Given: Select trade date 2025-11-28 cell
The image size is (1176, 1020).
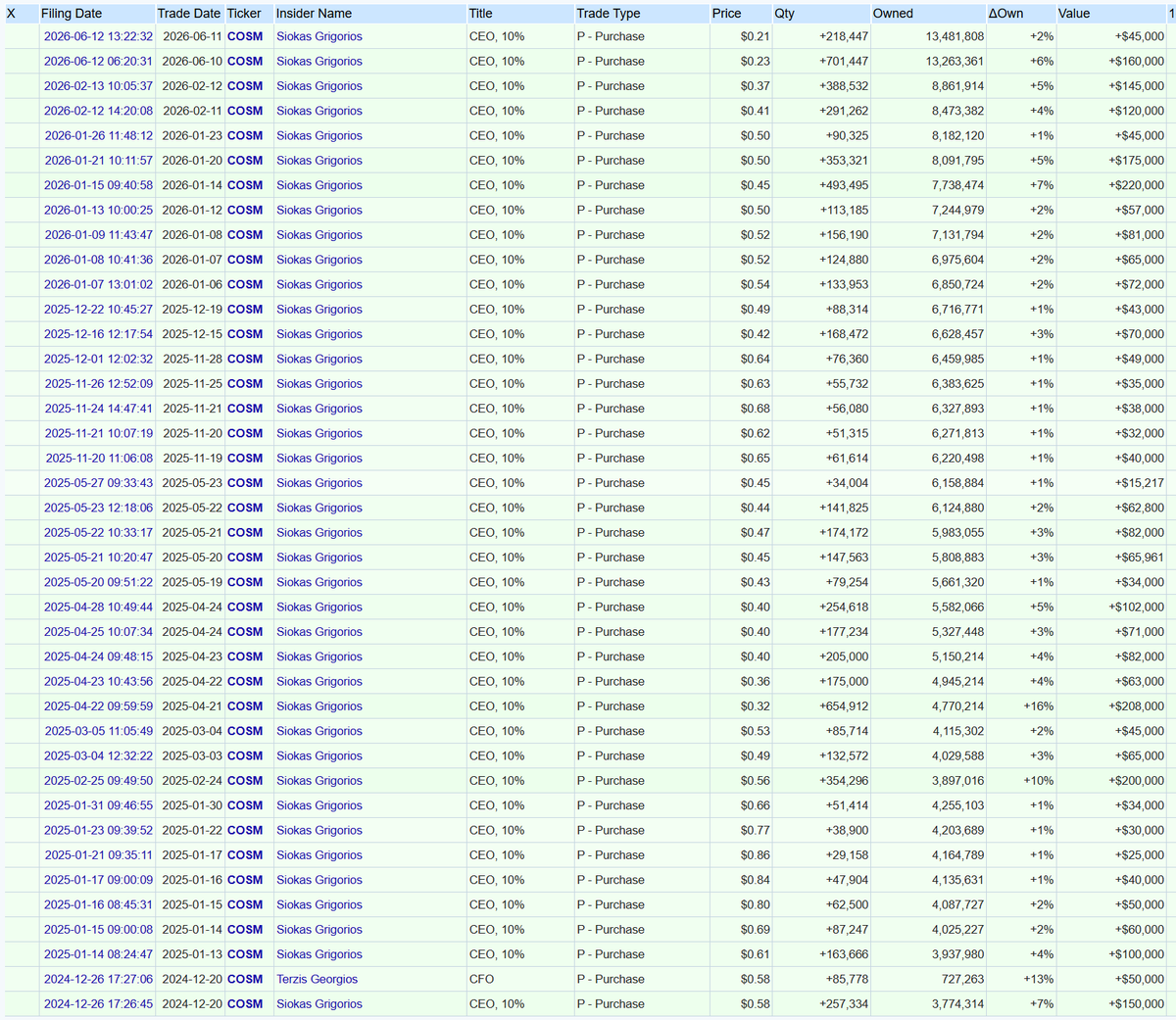Looking at the screenshot, I should pyautogui.click(x=192, y=359).
